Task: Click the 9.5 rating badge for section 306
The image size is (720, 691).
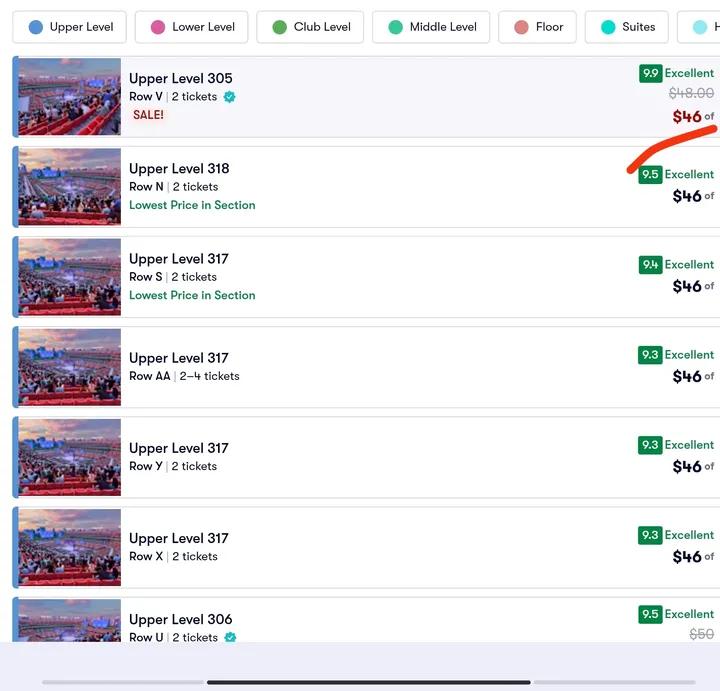Action: 650,614
